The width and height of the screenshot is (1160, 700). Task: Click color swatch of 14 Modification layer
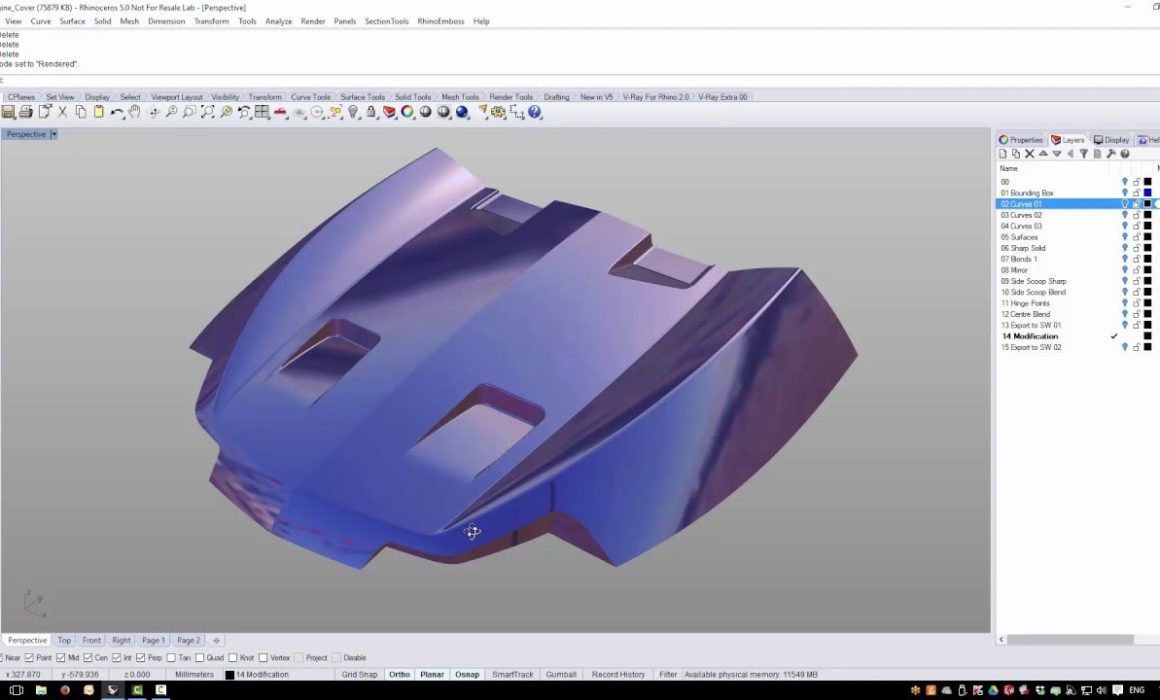click(1147, 336)
